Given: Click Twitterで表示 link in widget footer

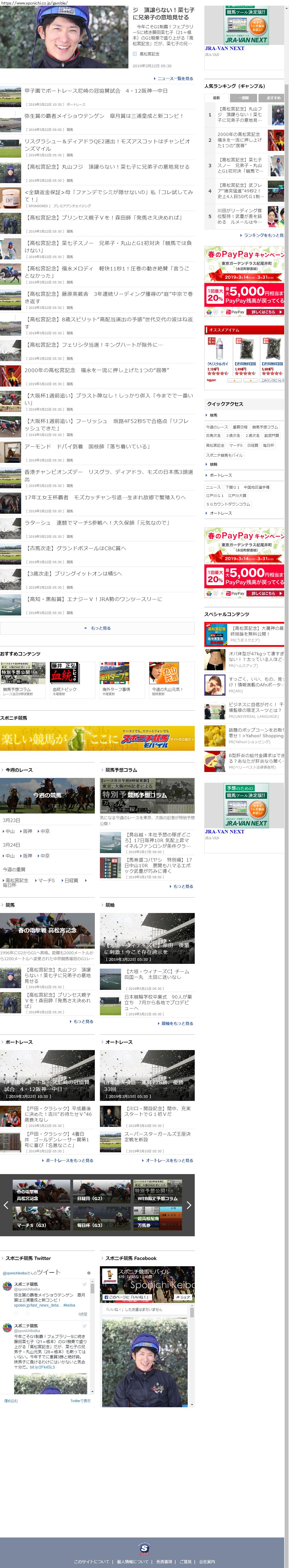Looking at the screenshot, I should pos(80,1401).
